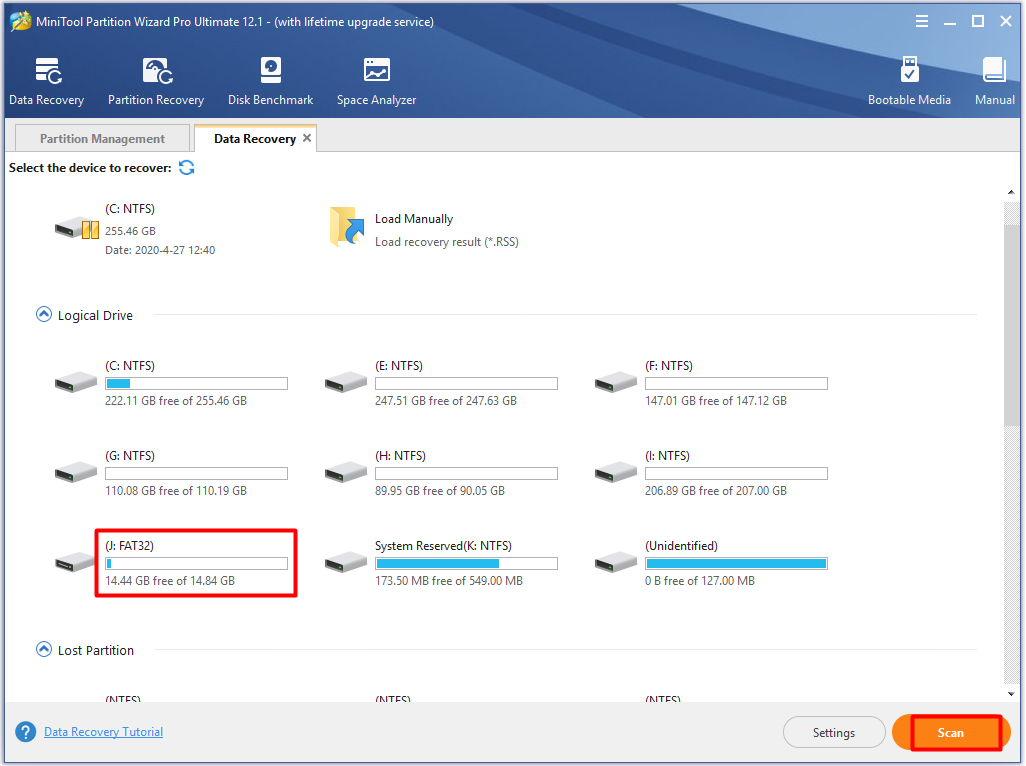This screenshot has height=766, width=1026.
Task: Click the Load Manually folder icon
Action: click(x=347, y=226)
